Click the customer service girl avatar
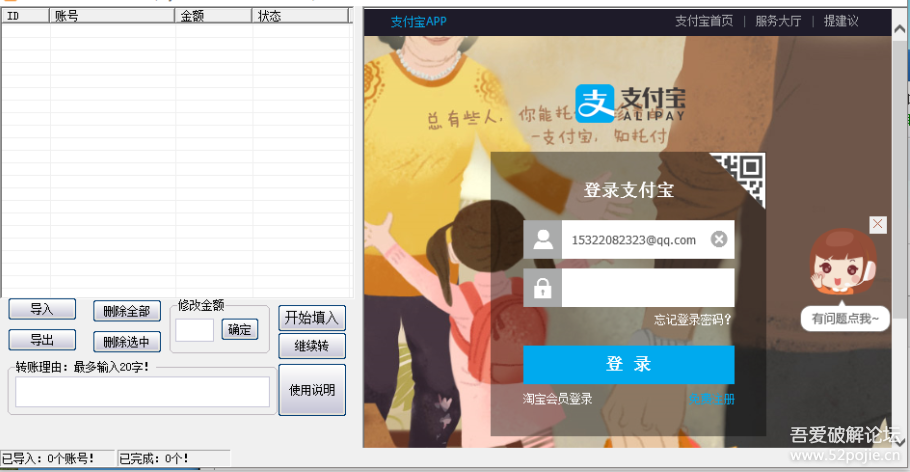 (x=843, y=262)
